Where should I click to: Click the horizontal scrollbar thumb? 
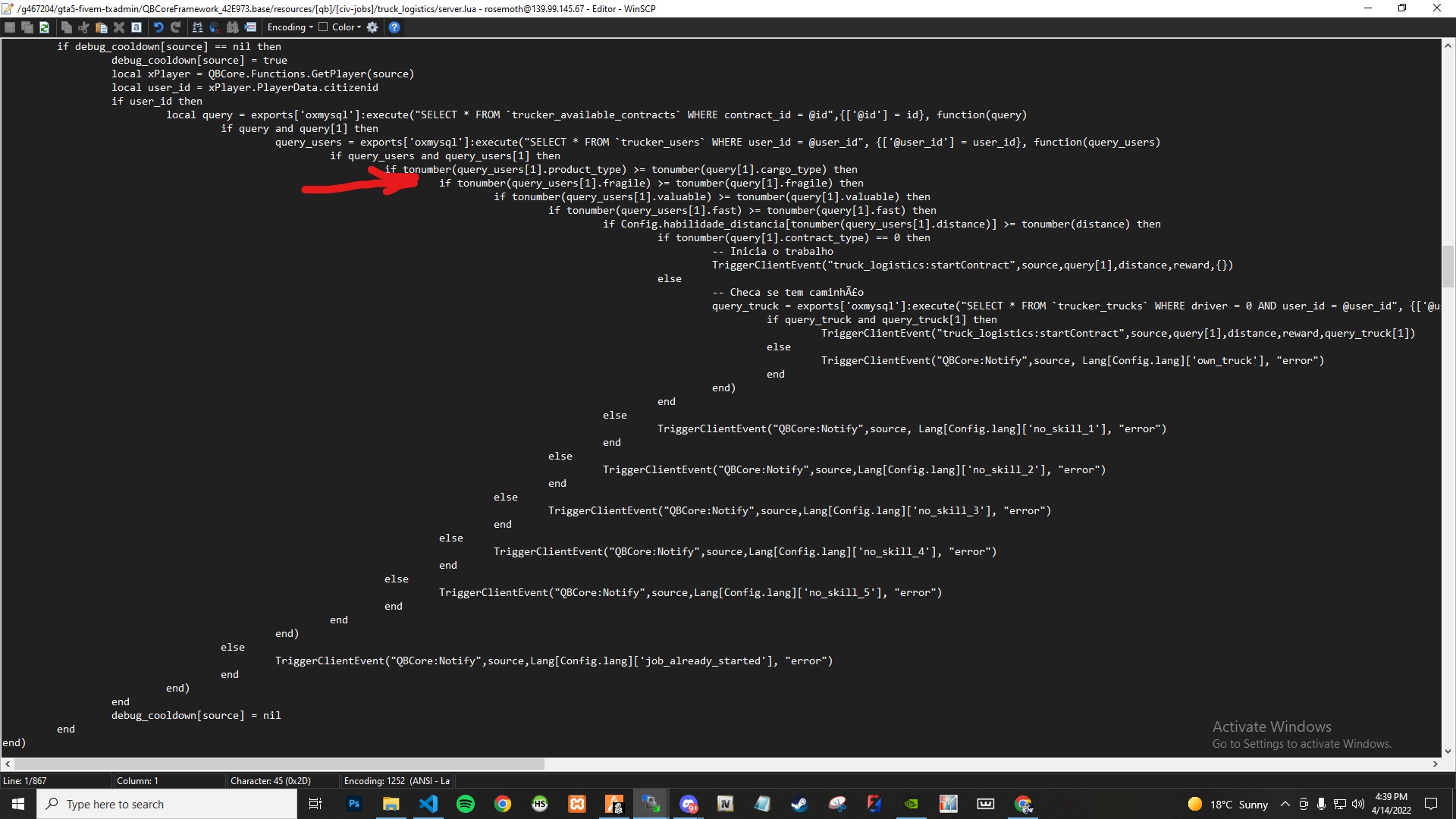pyautogui.click(x=279, y=764)
